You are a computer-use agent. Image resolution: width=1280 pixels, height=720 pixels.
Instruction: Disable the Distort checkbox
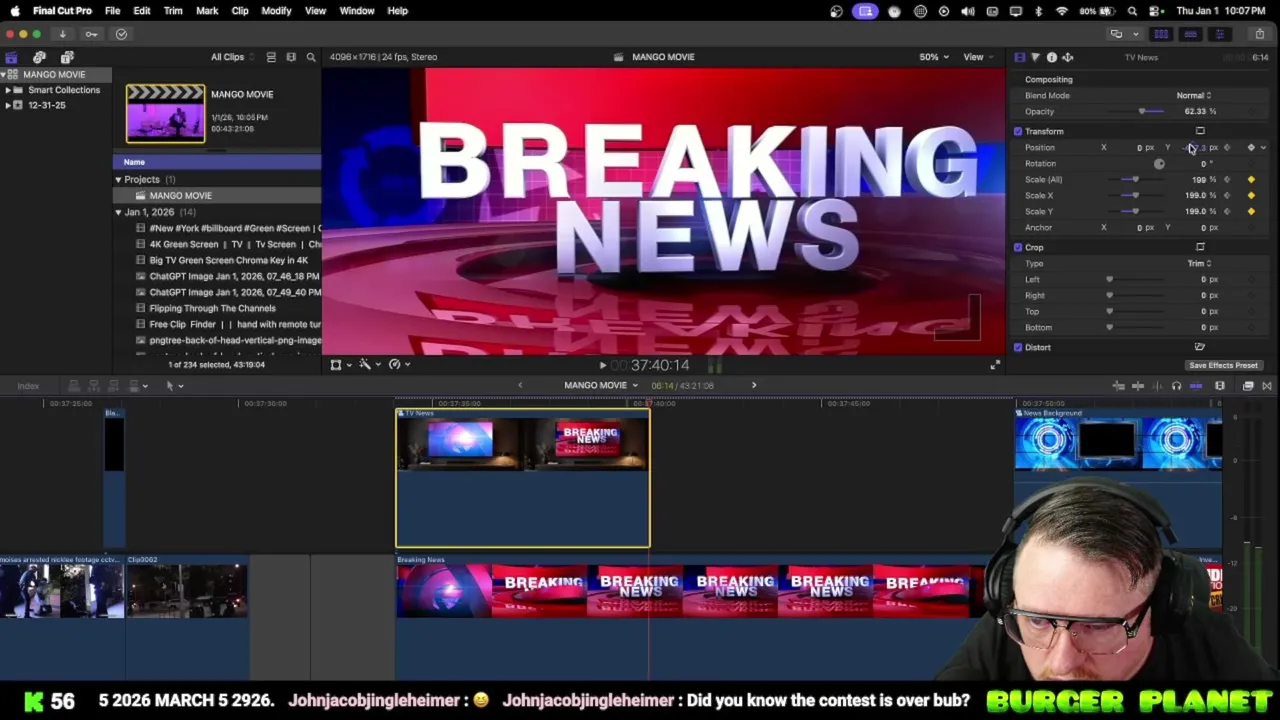(1018, 347)
